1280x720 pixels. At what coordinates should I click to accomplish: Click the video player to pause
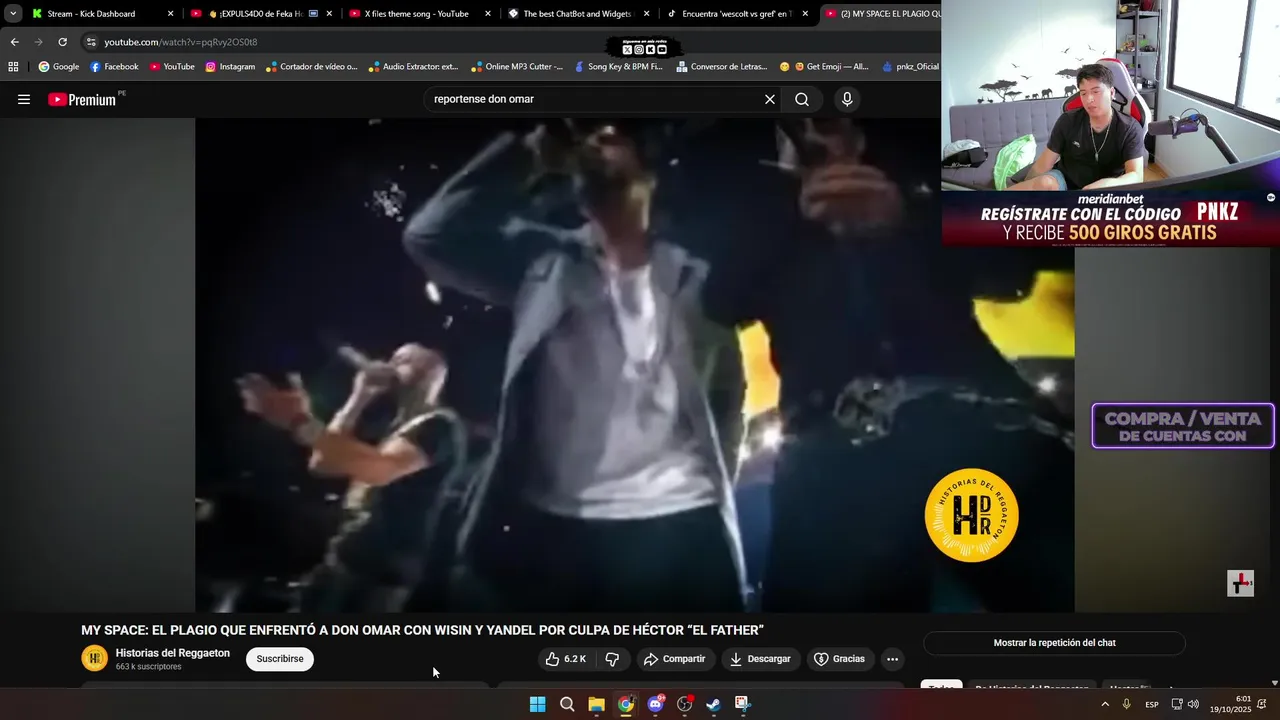tap(634, 365)
